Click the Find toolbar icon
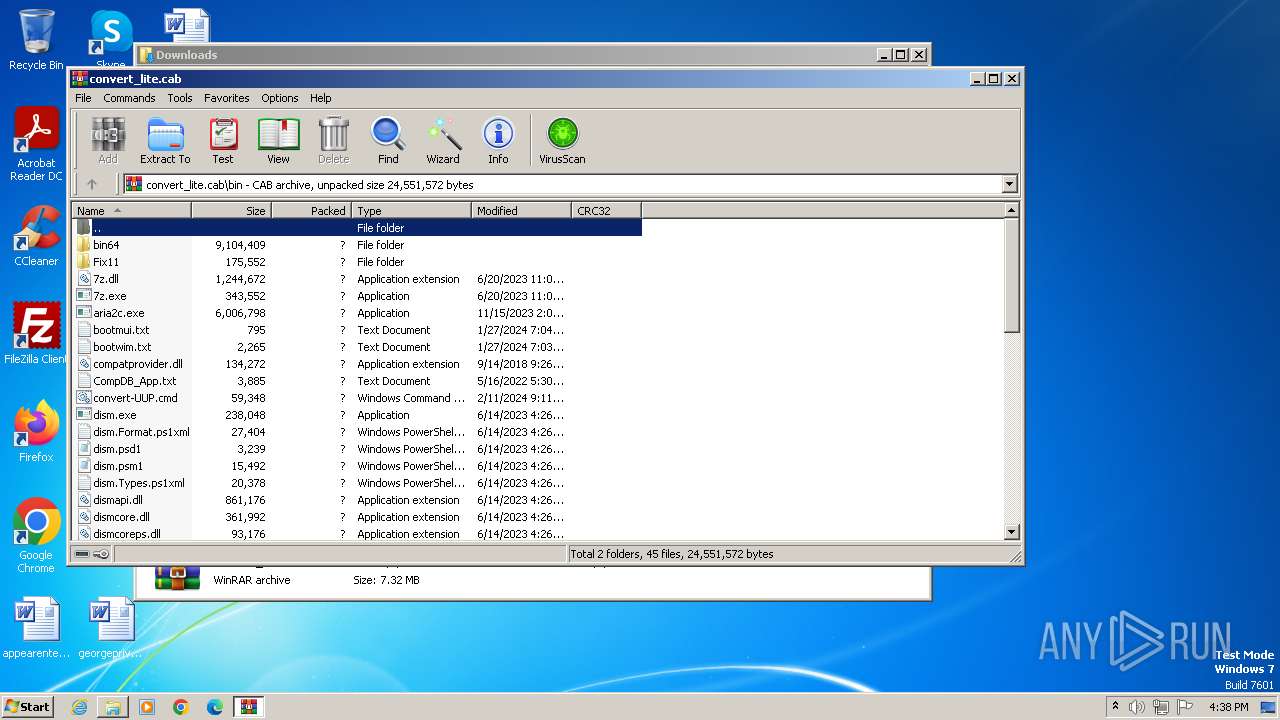This screenshot has width=1280, height=720. (x=388, y=141)
